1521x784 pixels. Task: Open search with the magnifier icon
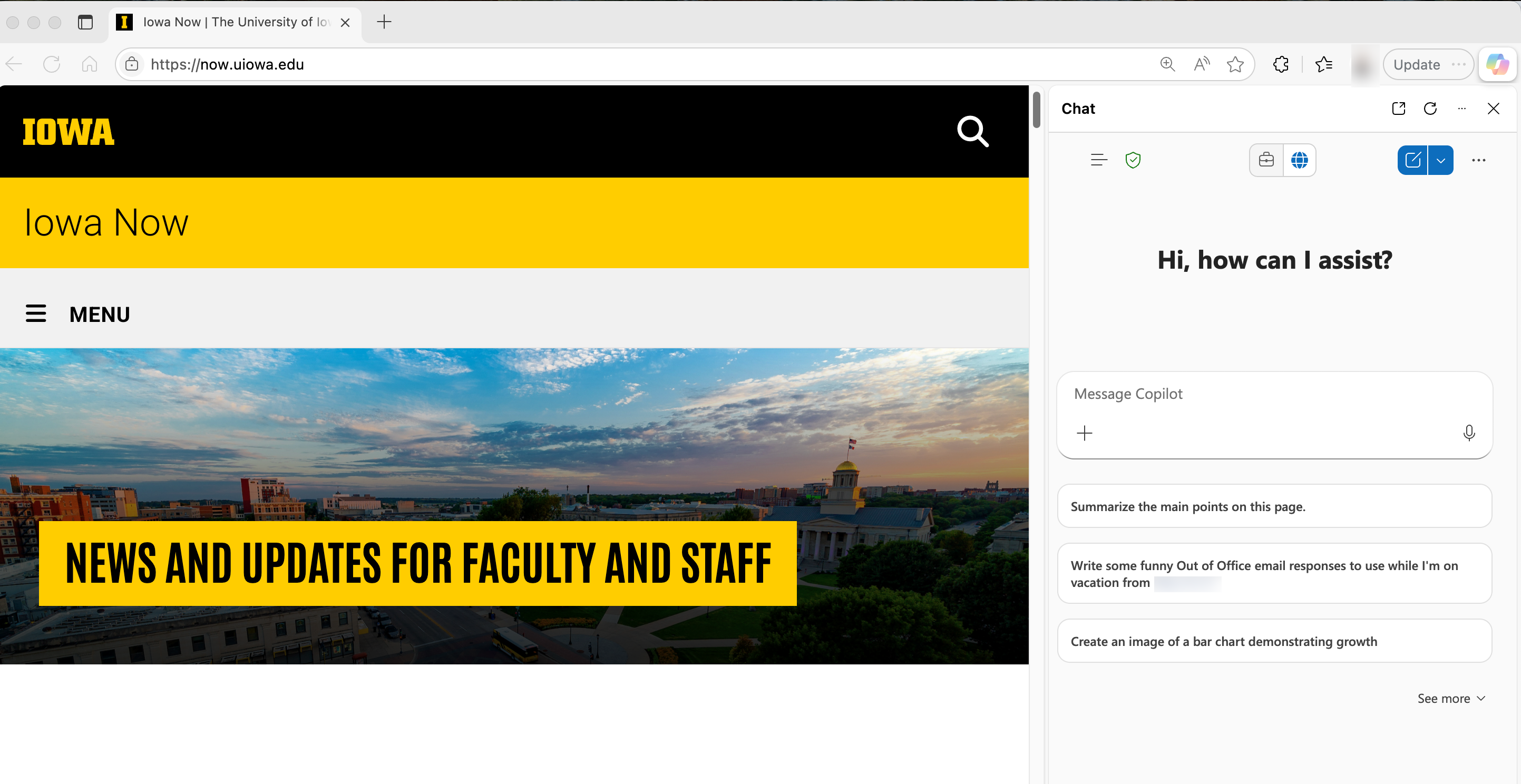972,132
